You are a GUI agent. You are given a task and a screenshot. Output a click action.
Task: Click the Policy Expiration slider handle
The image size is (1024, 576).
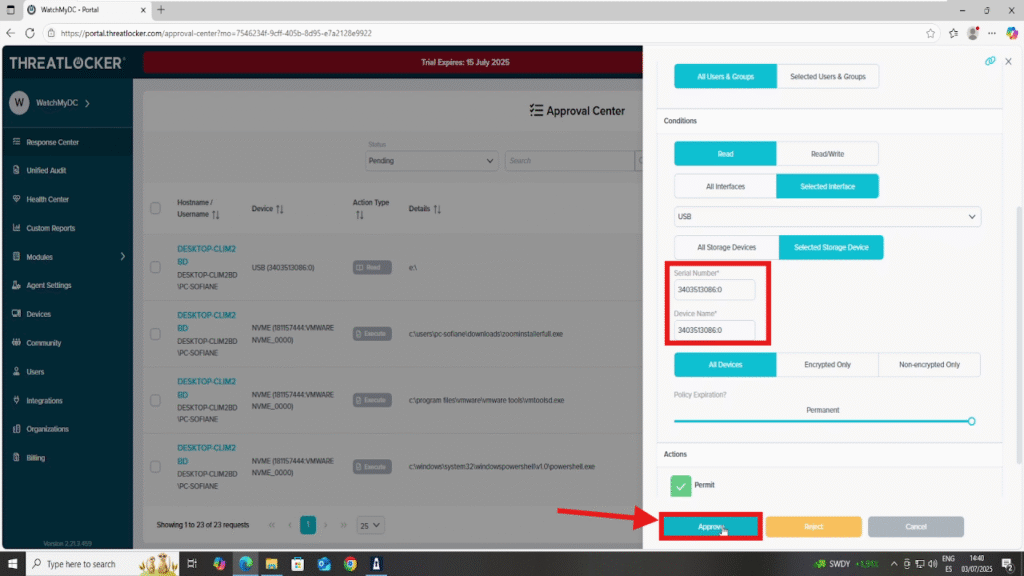972,421
